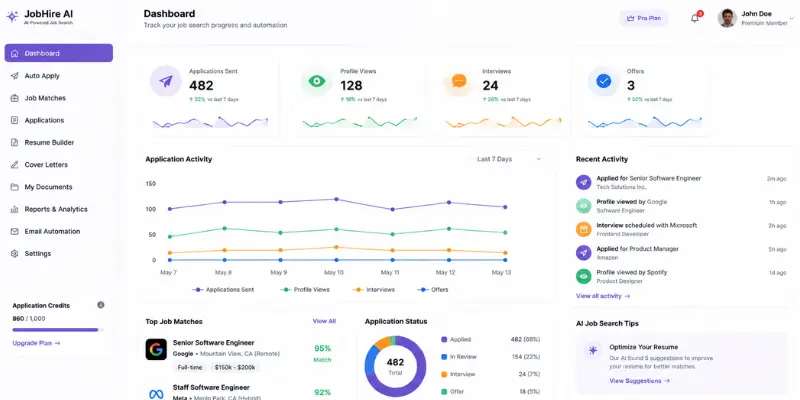
Task: Click the Interview scheduled with Microsoft entry
Action: pyautogui.click(x=681, y=229)
